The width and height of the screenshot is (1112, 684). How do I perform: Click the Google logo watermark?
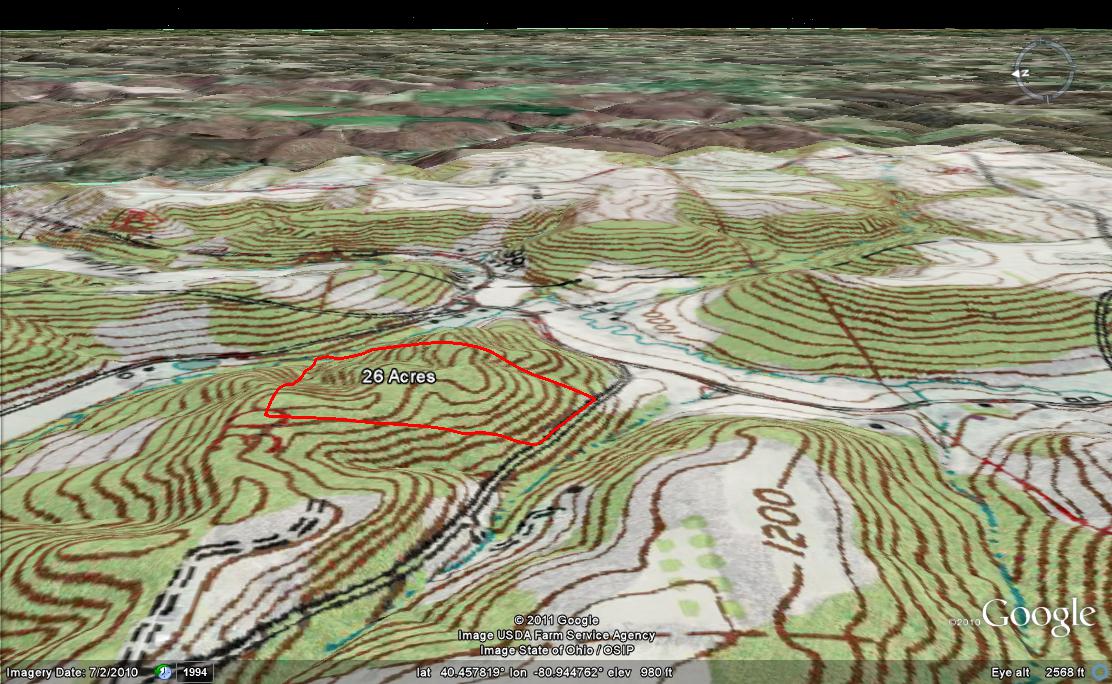1039,617
